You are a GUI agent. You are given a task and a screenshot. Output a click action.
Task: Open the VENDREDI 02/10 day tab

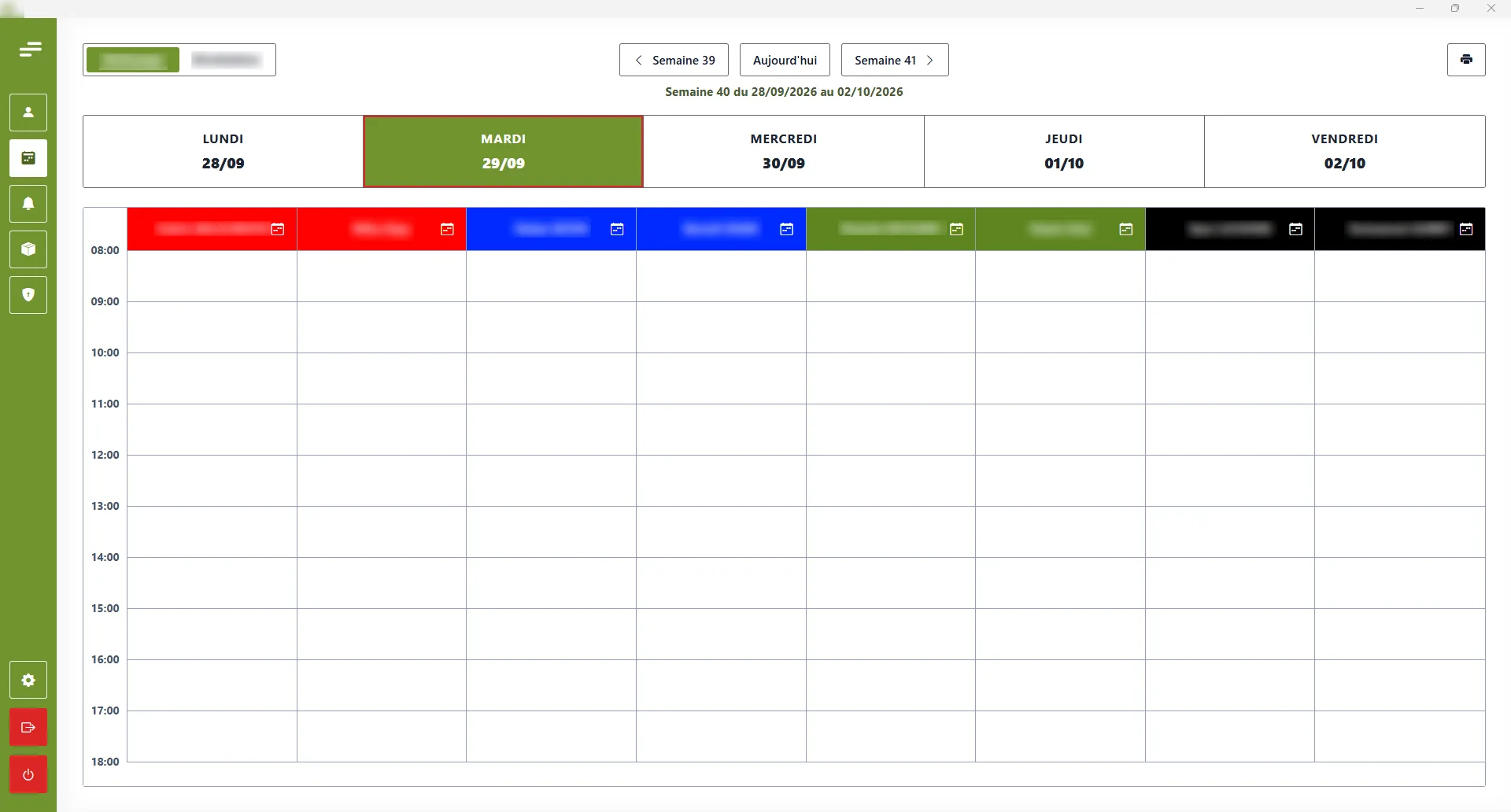click(1345, 151)
